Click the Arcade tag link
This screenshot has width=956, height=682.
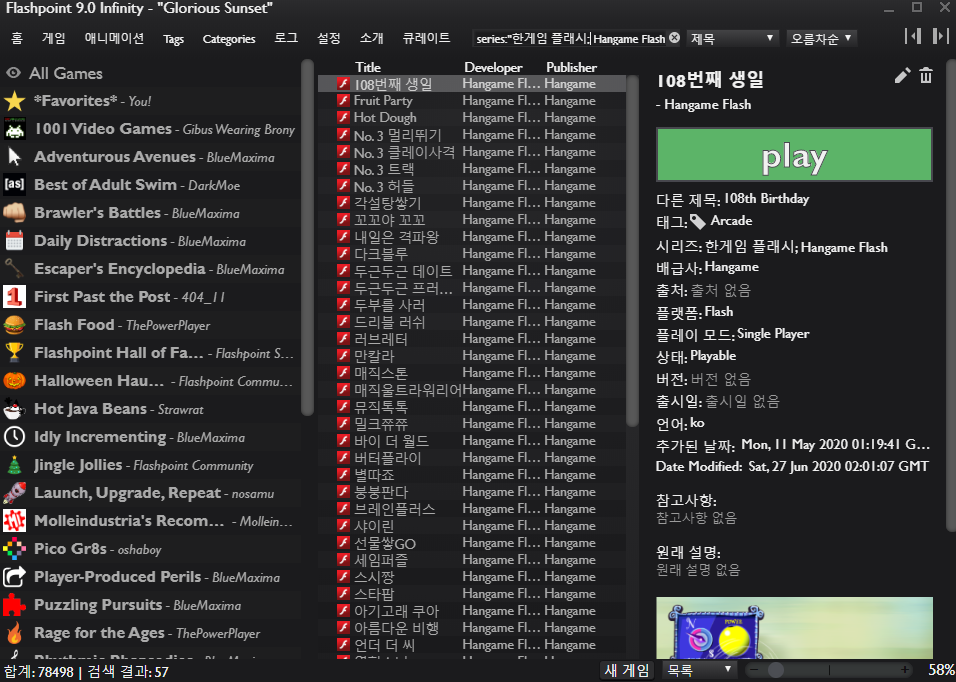[x=731, y=221]
